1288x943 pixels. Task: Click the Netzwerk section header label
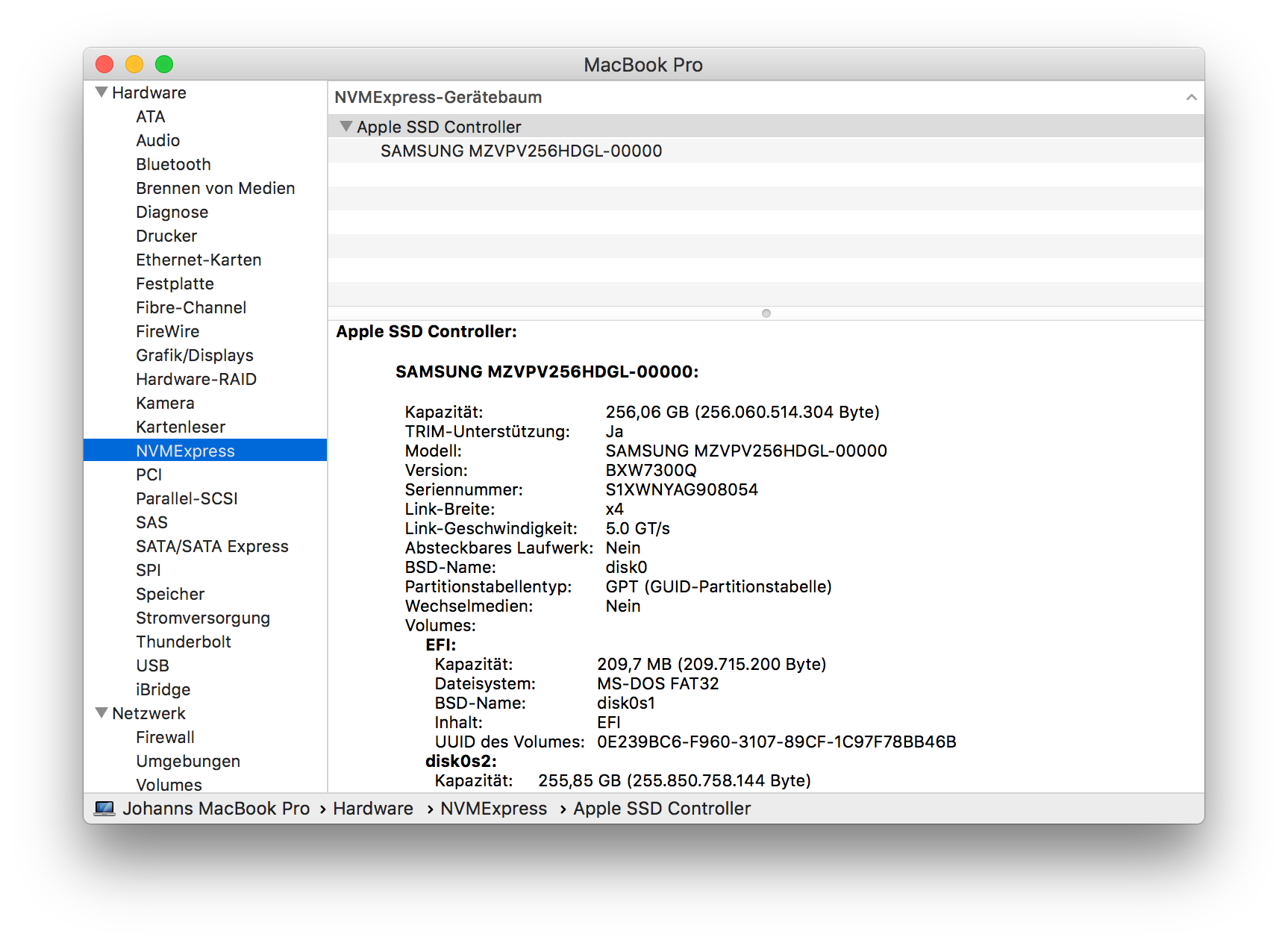click(149, 713)
